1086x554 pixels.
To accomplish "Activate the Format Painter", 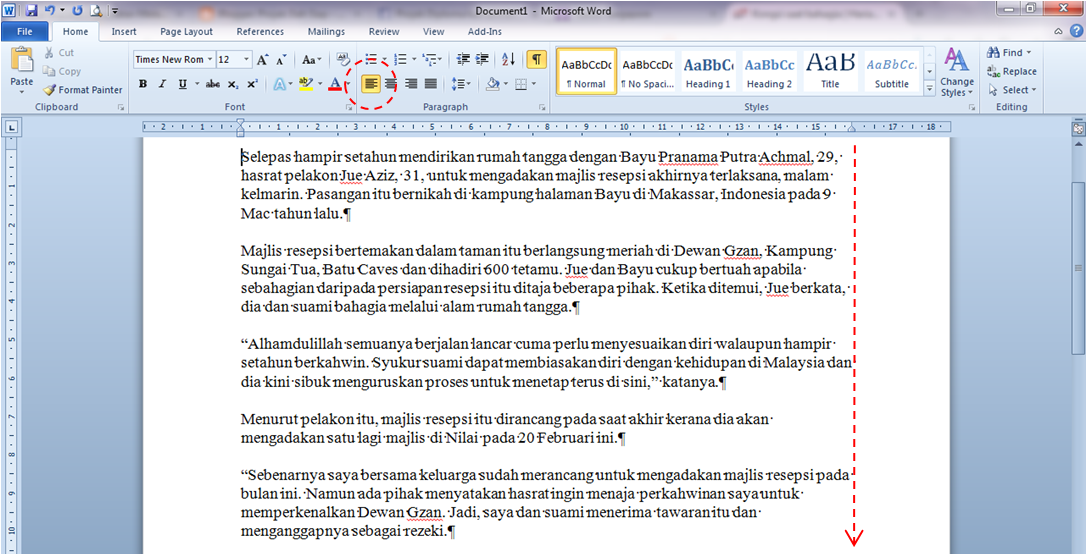I will 82,90.
